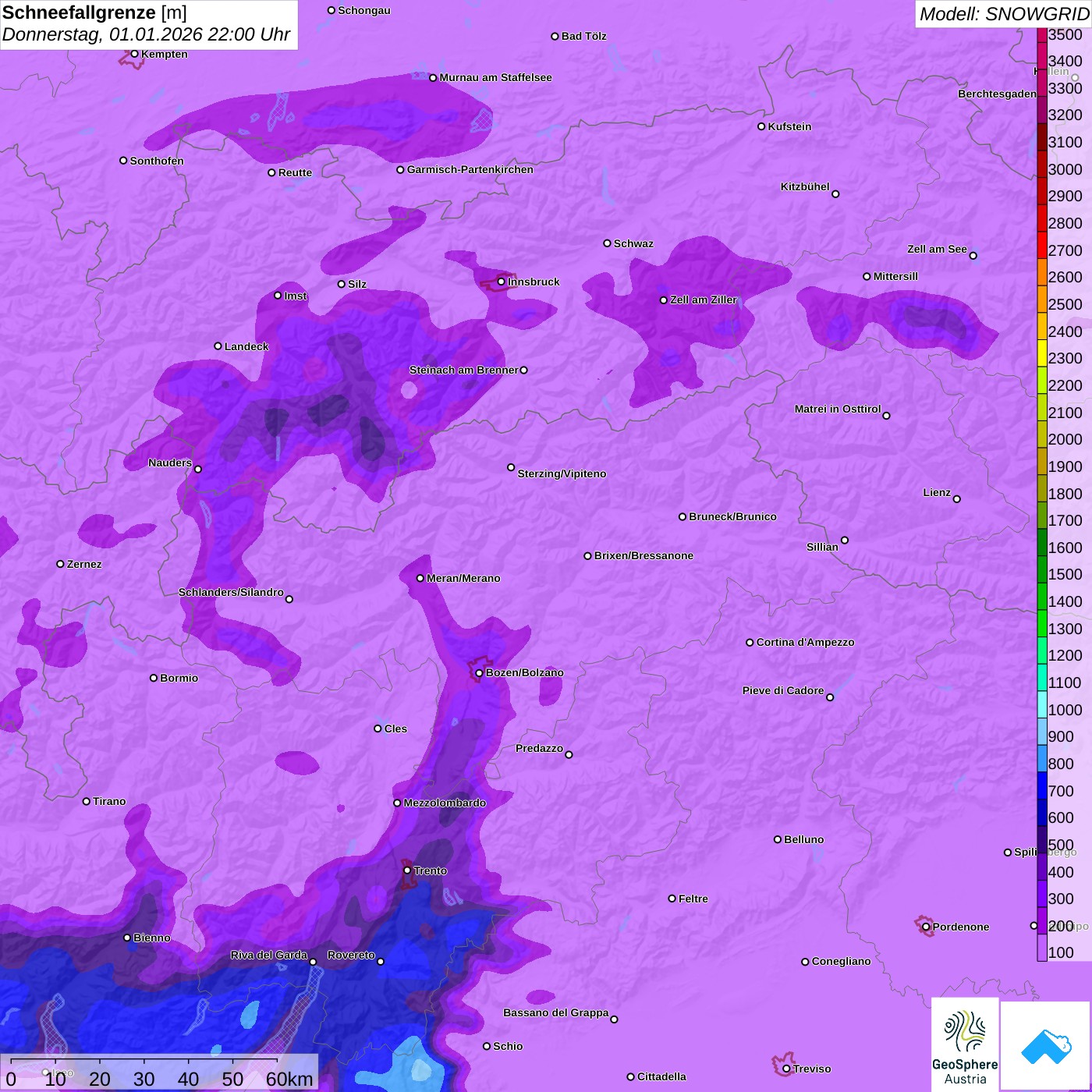Select the Murnau am Staffelsee label
The width and height of the screenshot is (1092, 1092).
[x=496, y=77]
